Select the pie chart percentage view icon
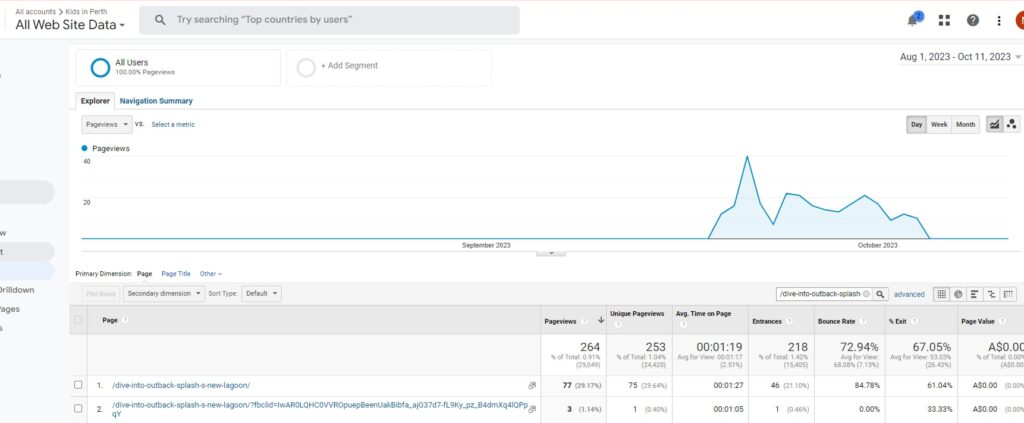 pyautogui.click(x=957, y=294)
